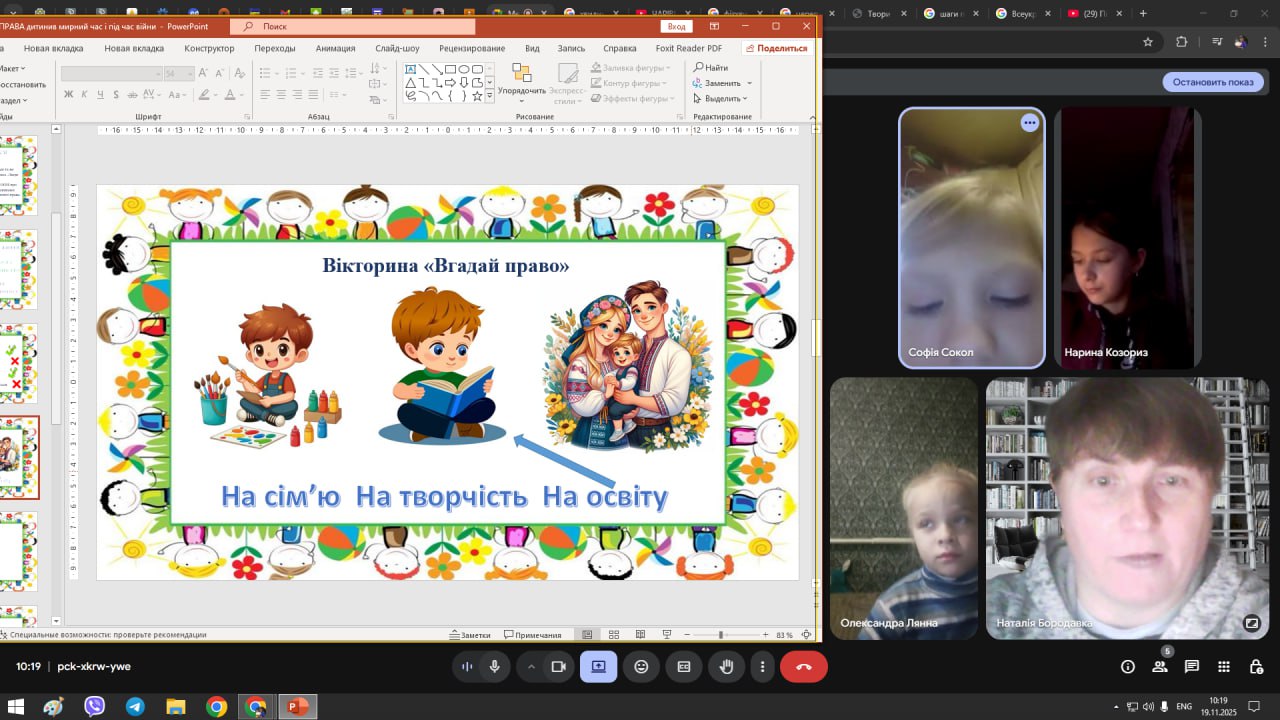Screen dimensions: 1280x720
Task: Open the emoji reactions button
Action: tap(641, 667)
